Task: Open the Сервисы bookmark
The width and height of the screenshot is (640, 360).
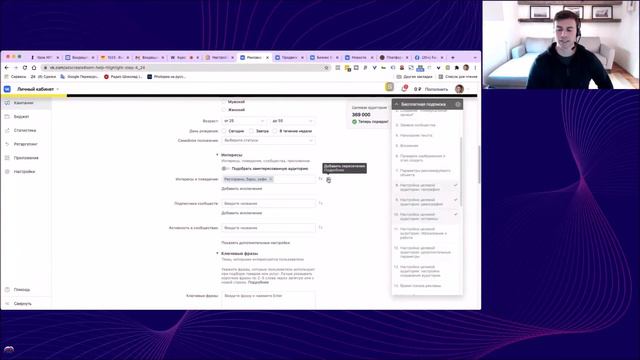Action: [x=15, y=77]
